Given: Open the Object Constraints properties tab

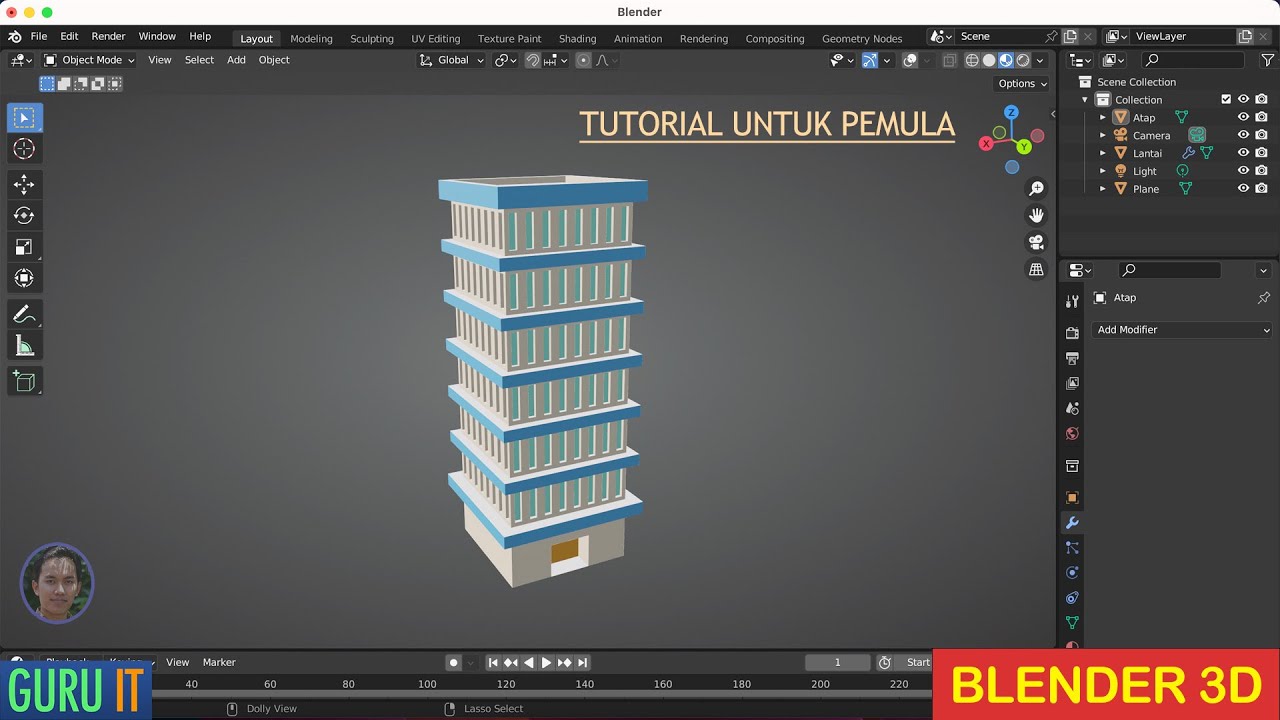Looking at the screenshot, I should pos(1072,598).
